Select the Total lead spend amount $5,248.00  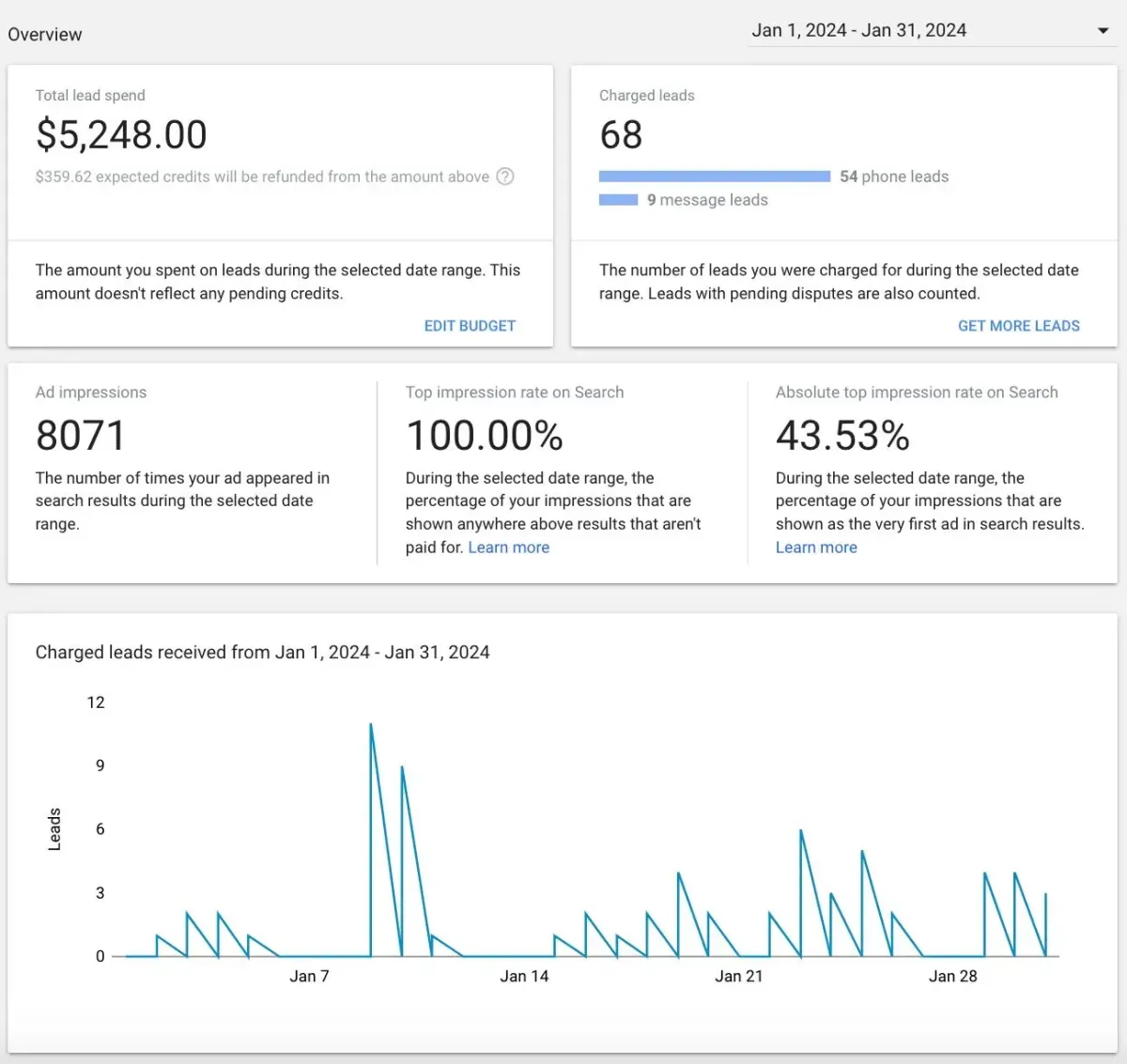tap(121, 134)
